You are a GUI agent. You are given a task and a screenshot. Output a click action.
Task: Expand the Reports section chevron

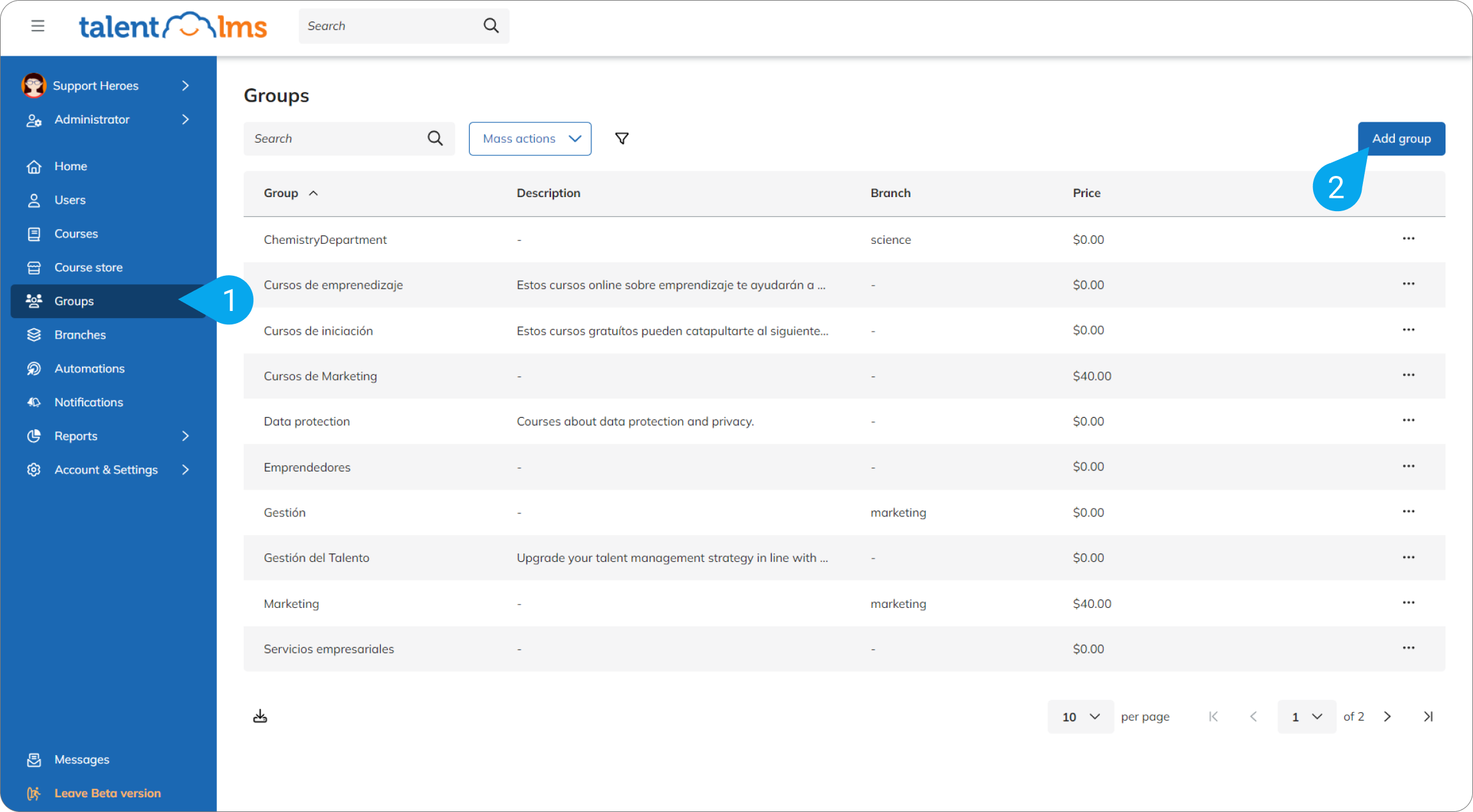(185, 436)
